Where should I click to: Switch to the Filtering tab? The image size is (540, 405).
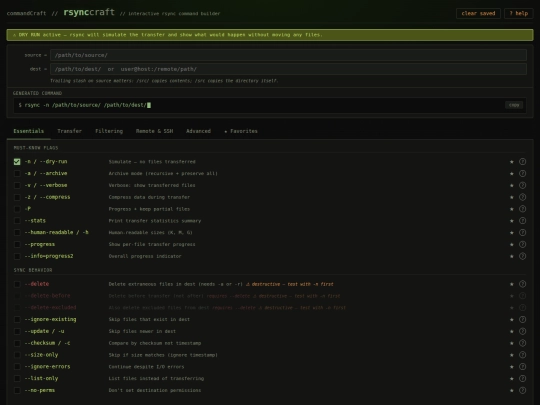[109, 131]
